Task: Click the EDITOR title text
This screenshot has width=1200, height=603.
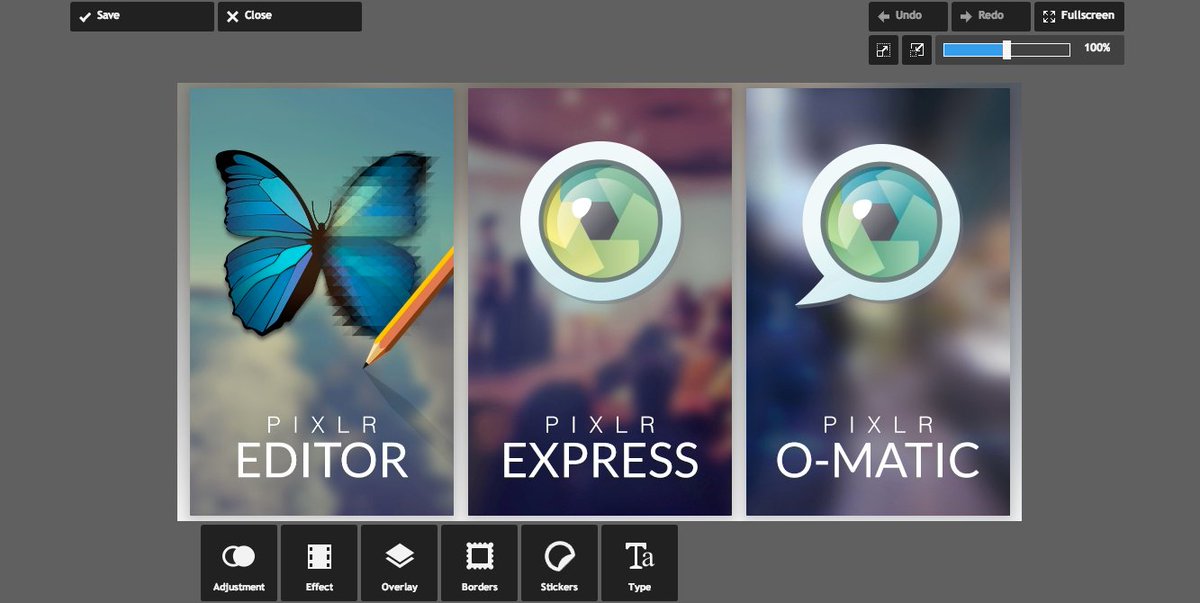Action: pyautogui.click(x=322, y=461)
